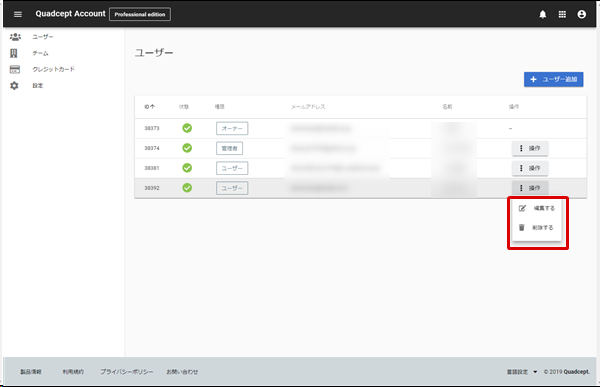The height and width of the screenshot is (387, 600).
Task: Click the 管理者 role badge
Action: coord(229,149)
